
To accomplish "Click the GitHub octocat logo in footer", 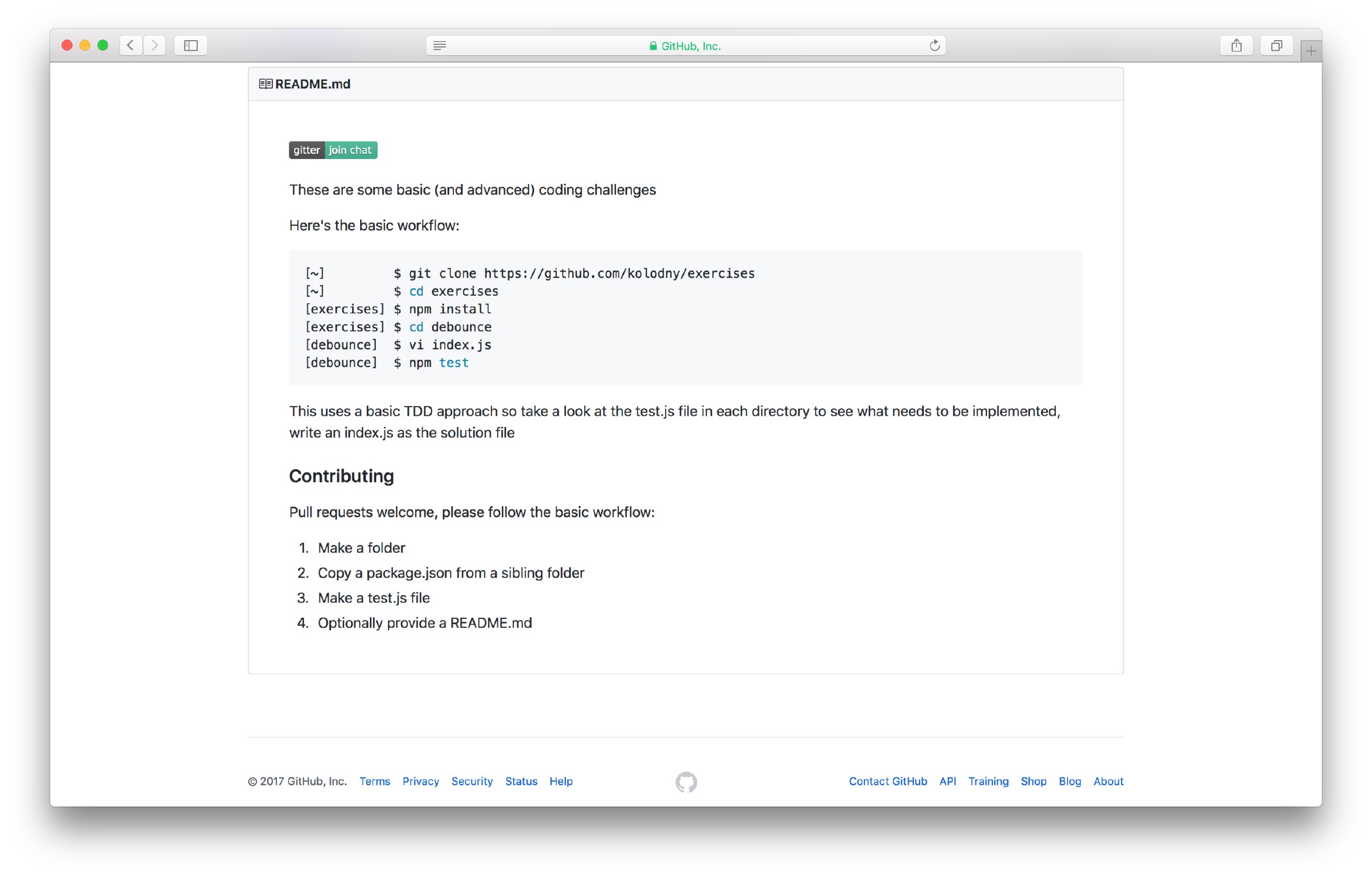I will [686, 782].
